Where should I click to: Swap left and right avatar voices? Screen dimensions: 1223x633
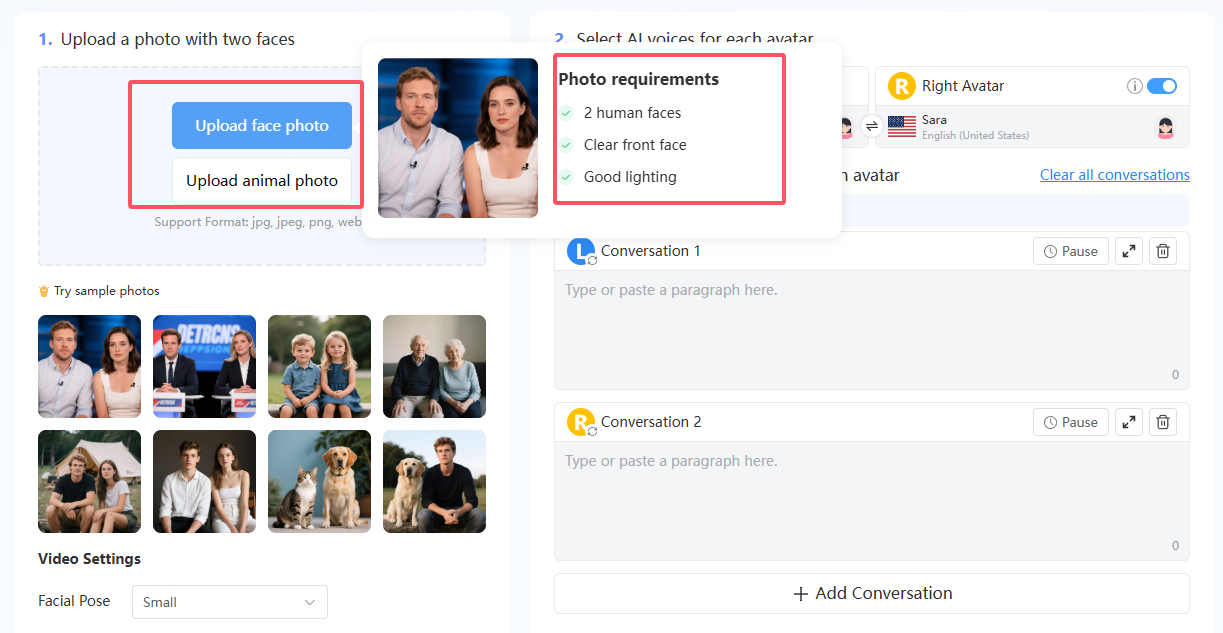coord(871,126)
